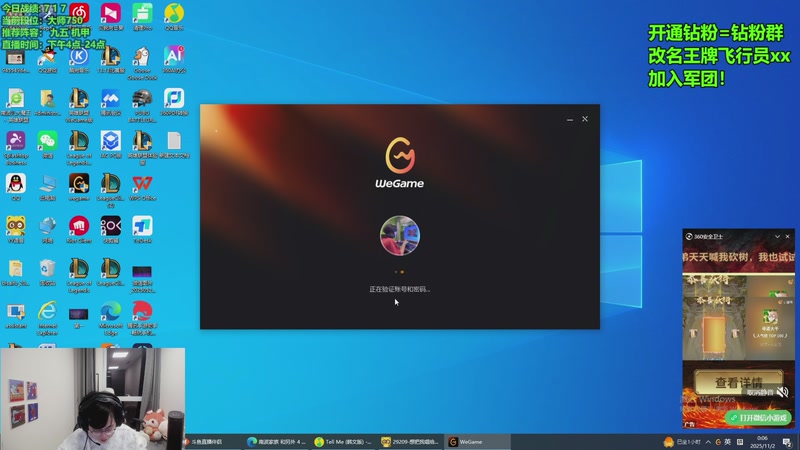800x450 pixels.
Task: Open the Kugou Music K icon
Action: (79, 56)
